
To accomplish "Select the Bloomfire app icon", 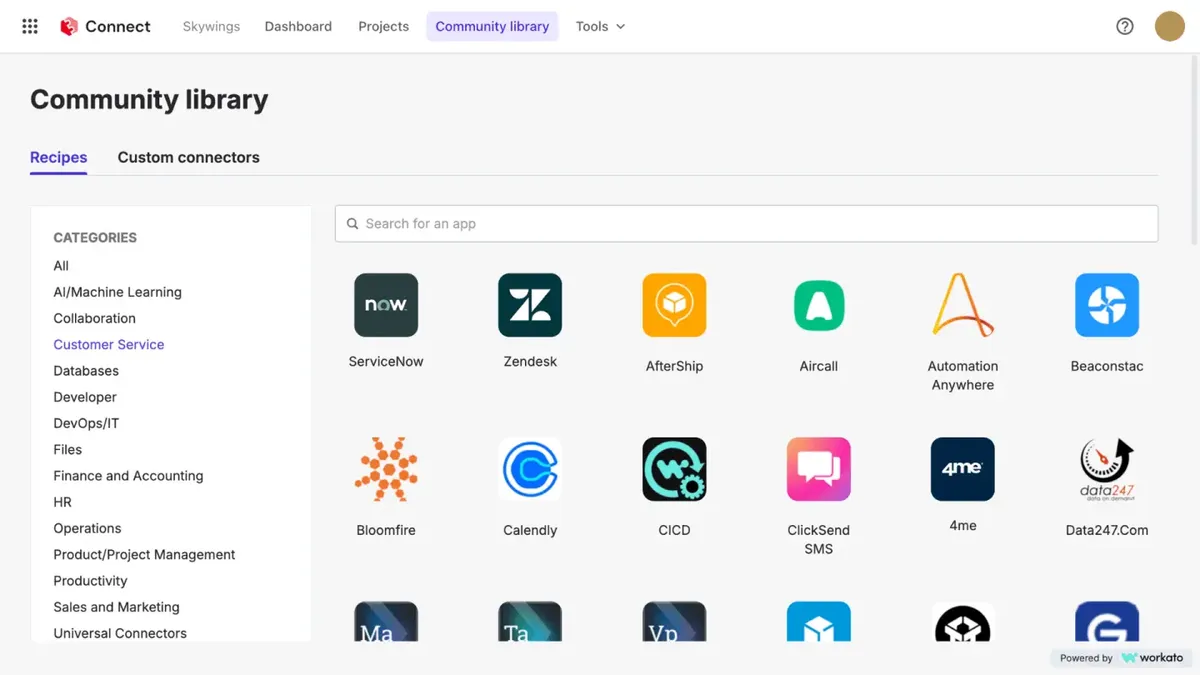I will coord(386,469).
